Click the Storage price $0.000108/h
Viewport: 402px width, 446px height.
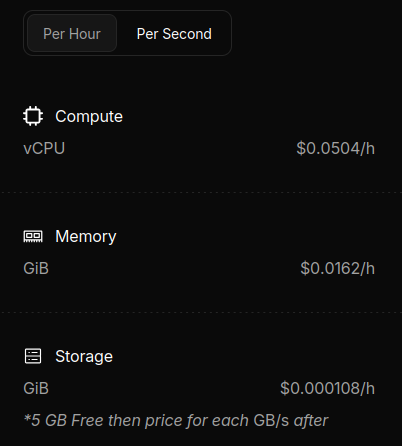pos(328,388)
